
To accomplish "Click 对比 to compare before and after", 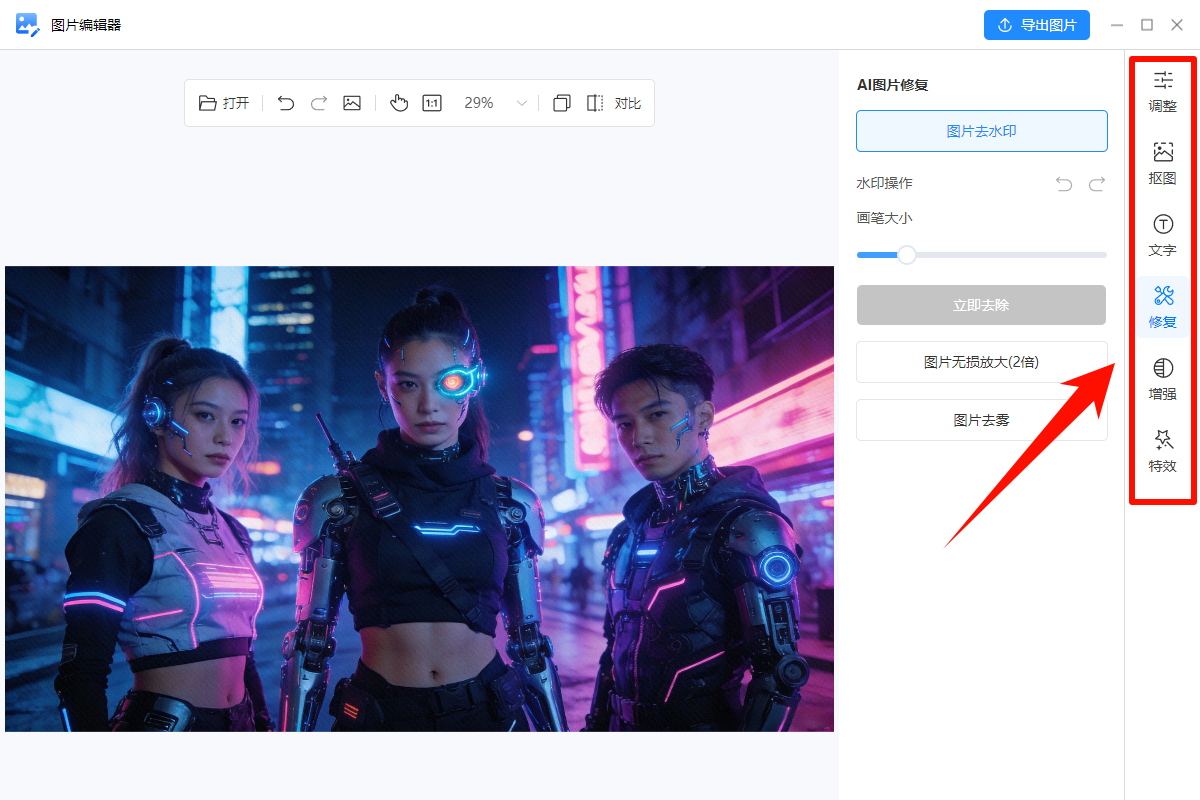I will pos(628,102).
